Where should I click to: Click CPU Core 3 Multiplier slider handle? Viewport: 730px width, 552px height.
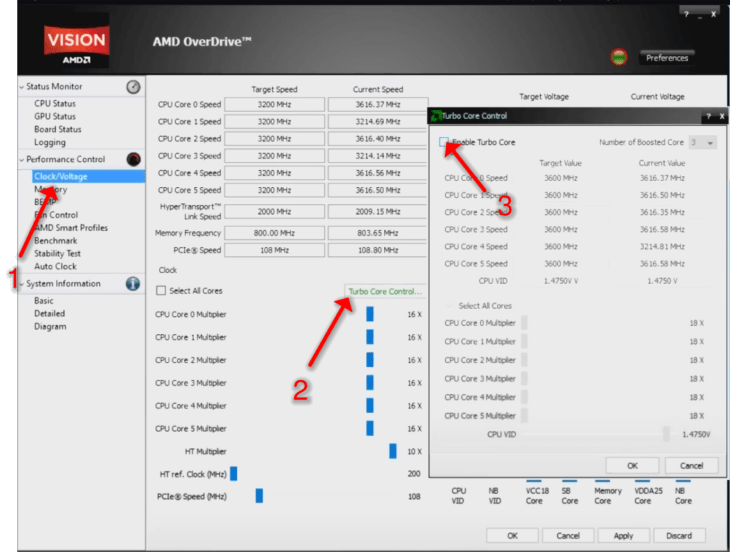370,383
